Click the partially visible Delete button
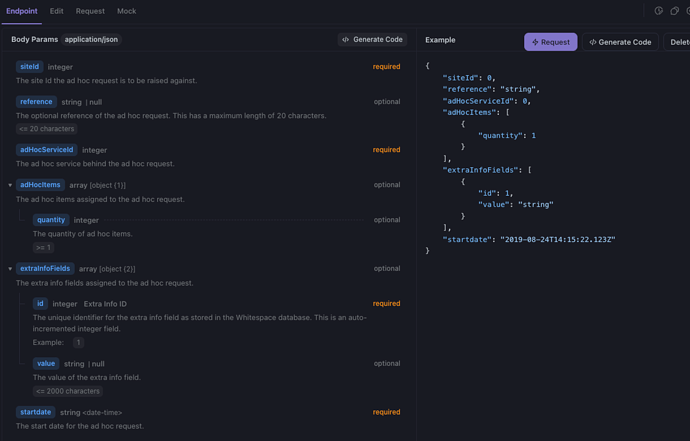Viewport: 690px width, 441px height. point(678,42)
